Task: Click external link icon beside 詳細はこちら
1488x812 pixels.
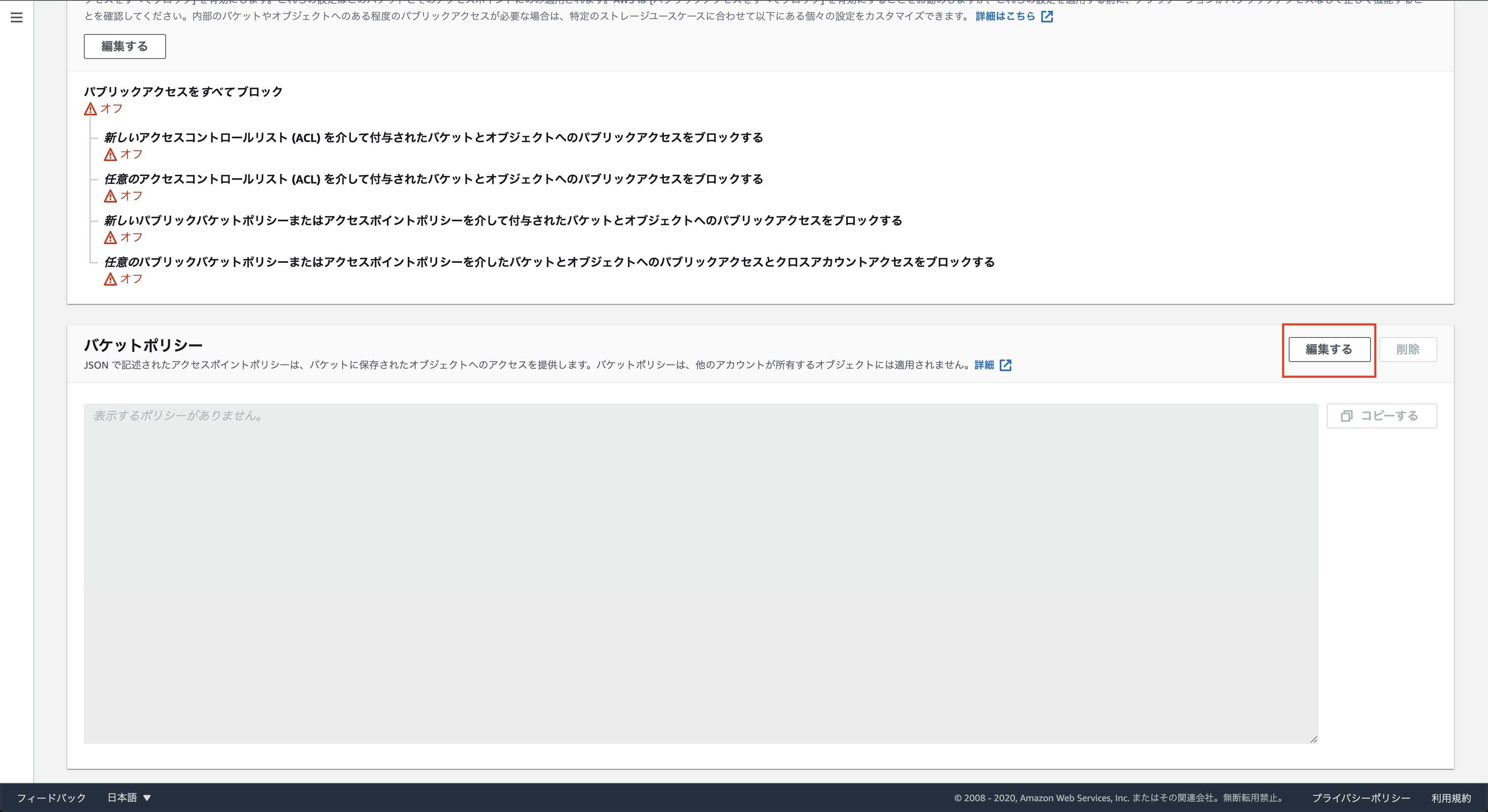Action: (1047, 16)
